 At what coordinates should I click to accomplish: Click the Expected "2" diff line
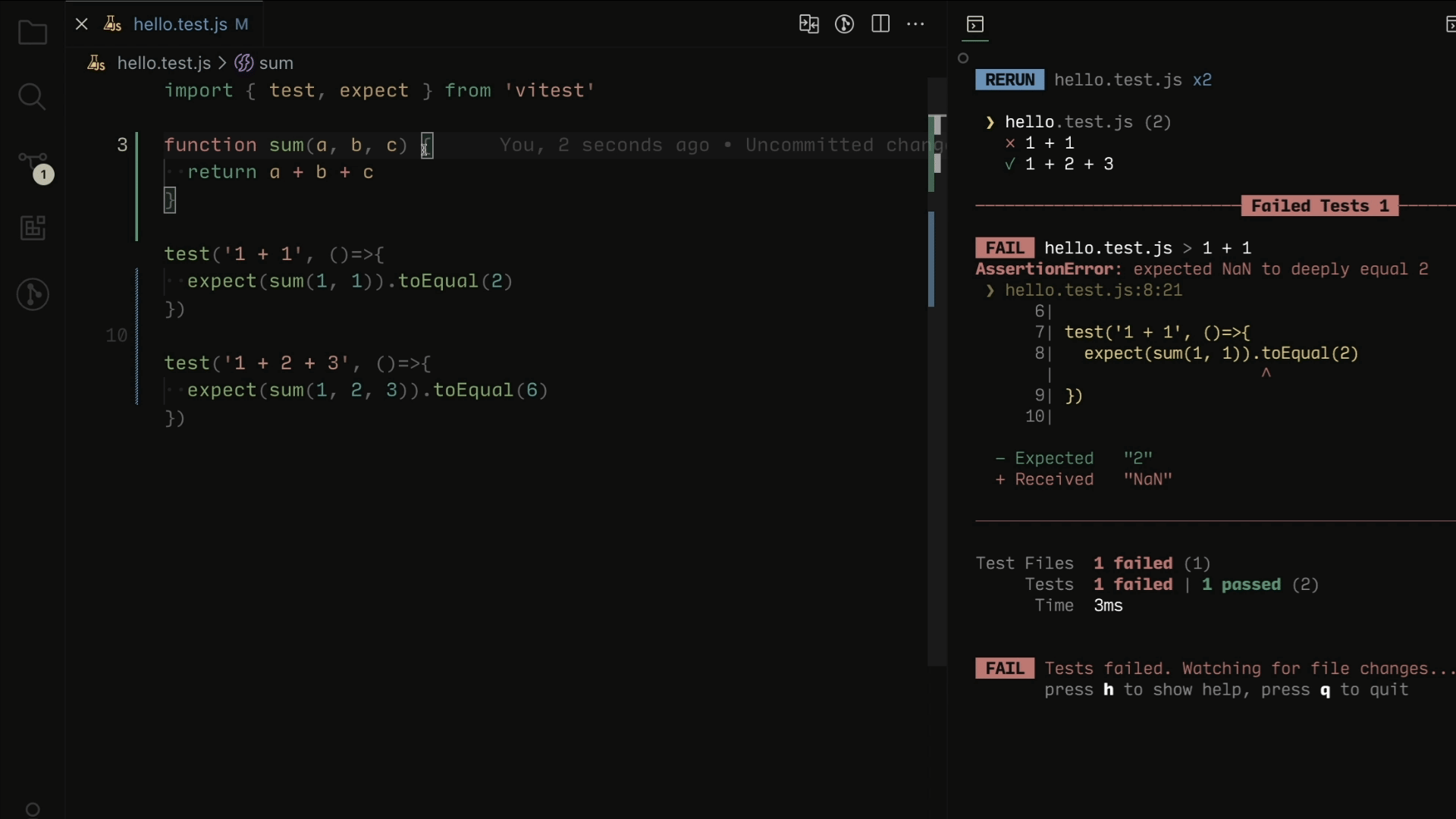pos(1074,458)
